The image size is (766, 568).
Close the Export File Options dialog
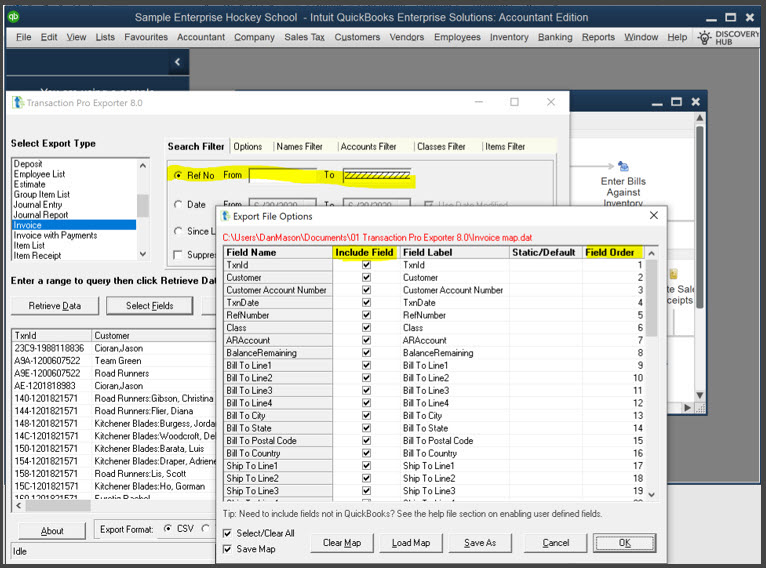click(x=654, y=215)
